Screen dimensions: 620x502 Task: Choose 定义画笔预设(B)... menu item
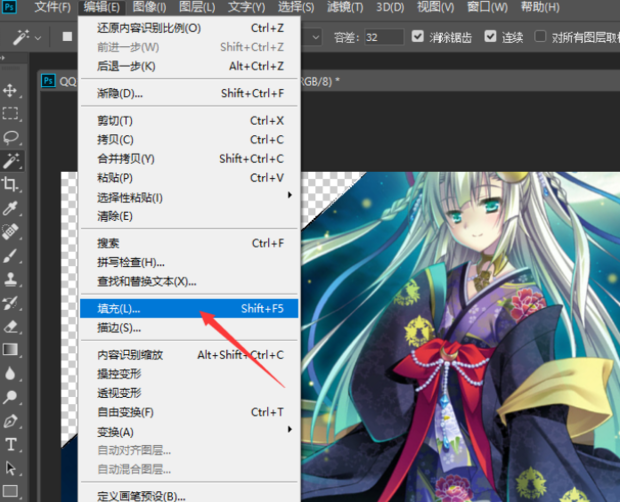pyautogui.click(x=189, y=496)
